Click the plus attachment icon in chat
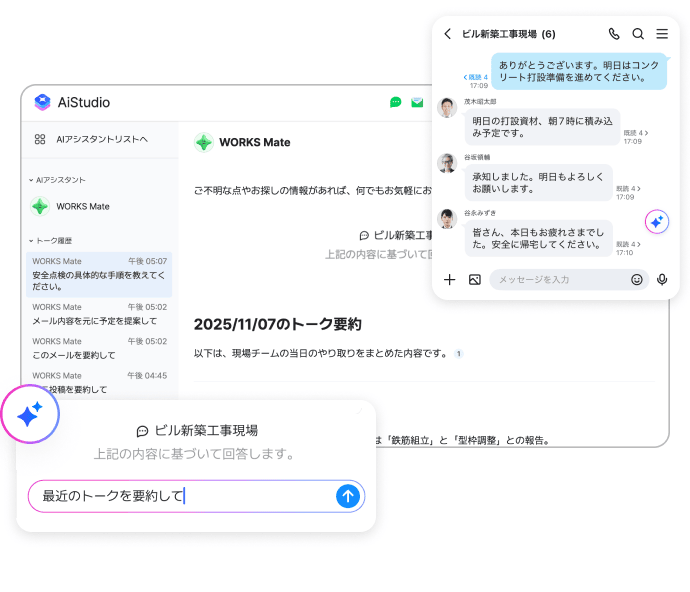690x592 pixels. coord(450,280)
